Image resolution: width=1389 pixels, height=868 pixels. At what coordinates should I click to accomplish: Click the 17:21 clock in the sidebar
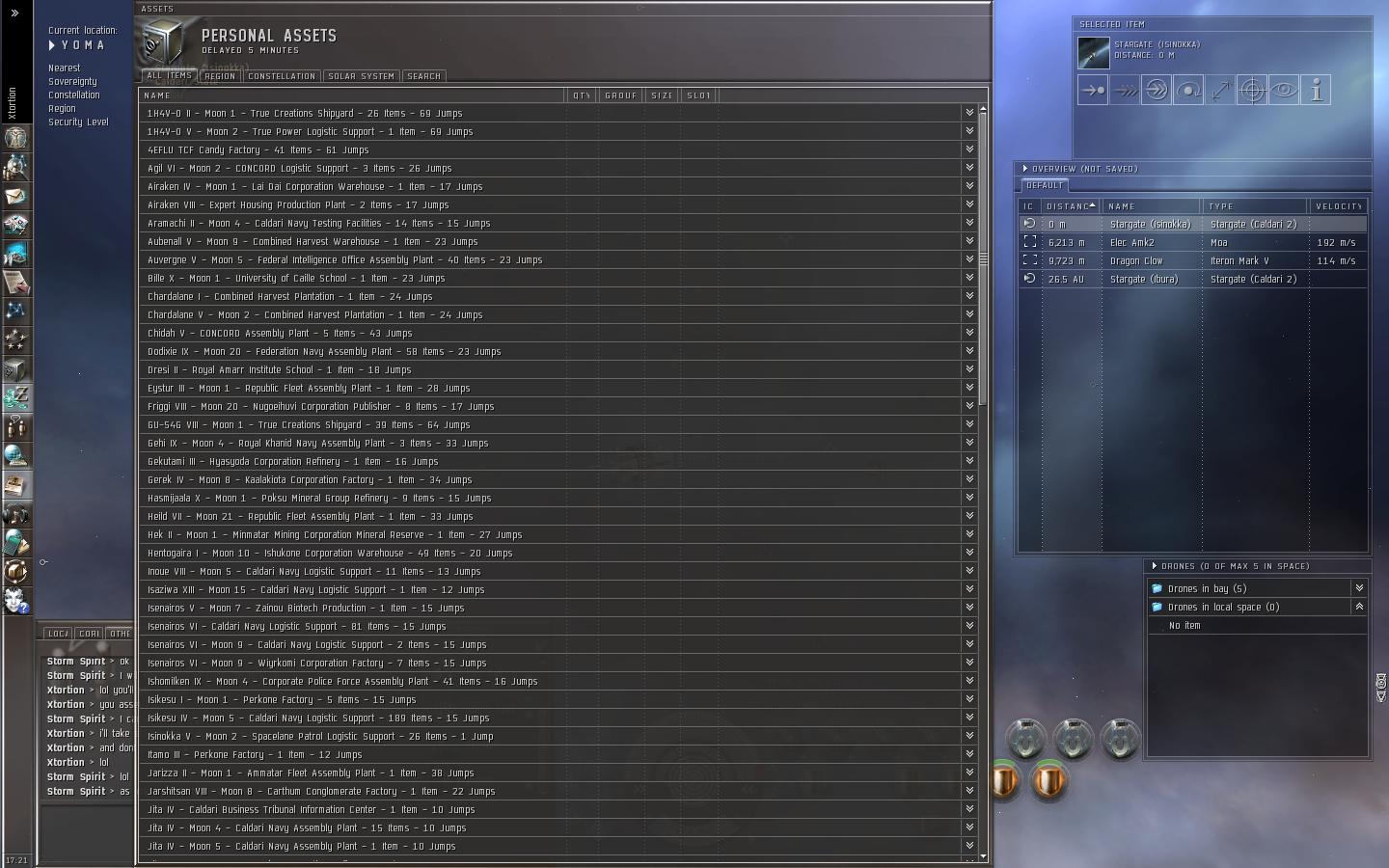tap(16, 860)
